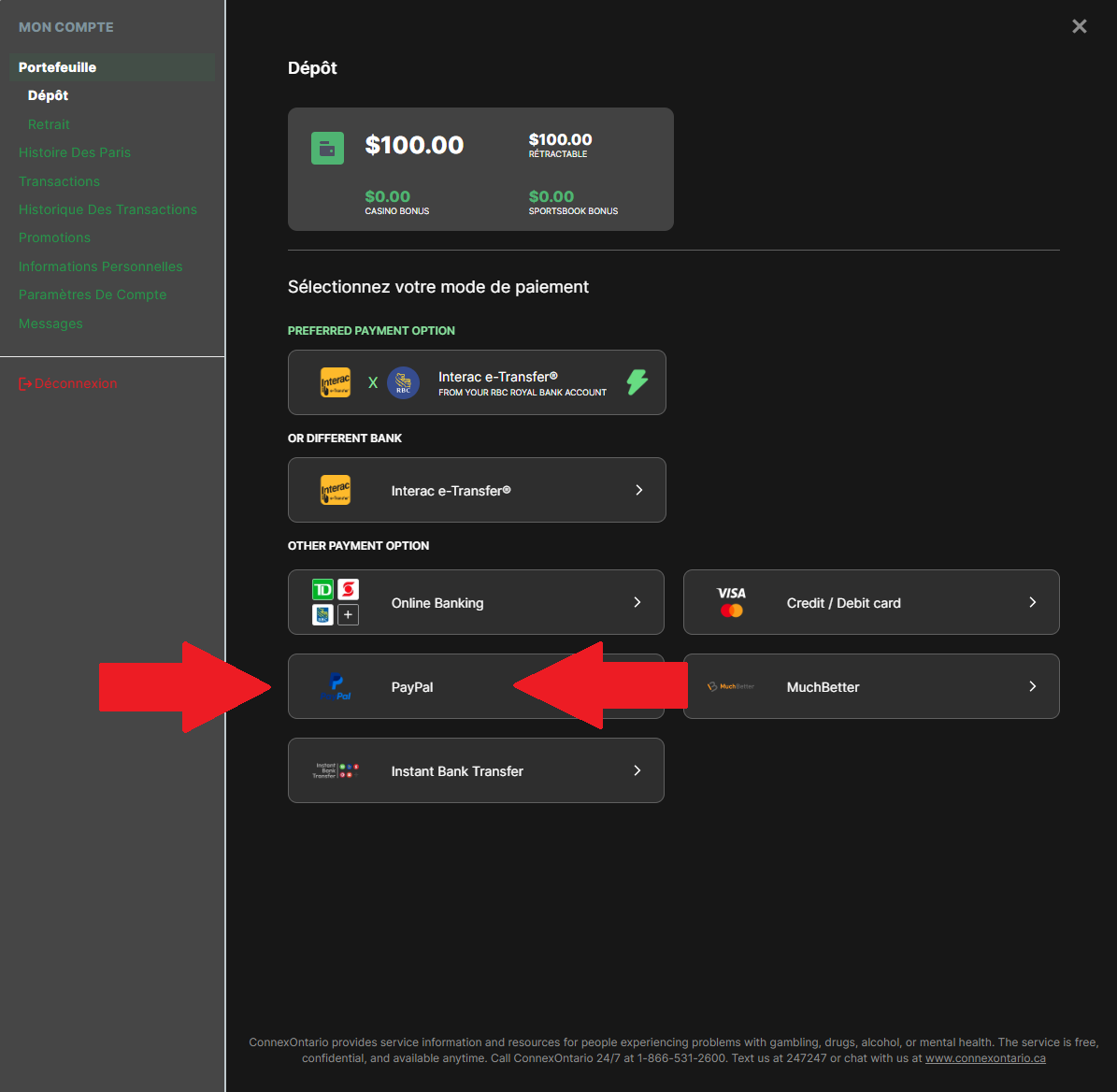
Task: Open the Messages section
Action: (50, 323)
